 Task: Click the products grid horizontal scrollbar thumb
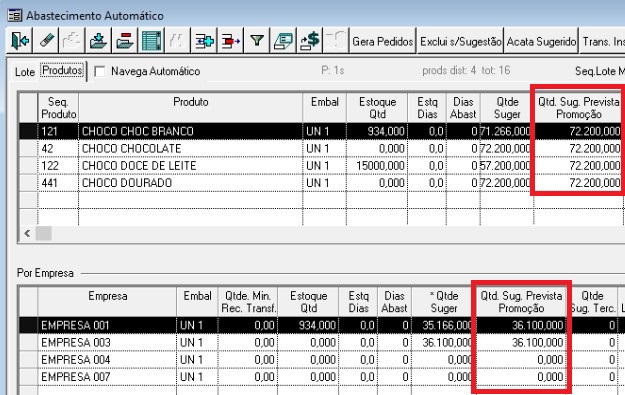[x=43, y=233]
